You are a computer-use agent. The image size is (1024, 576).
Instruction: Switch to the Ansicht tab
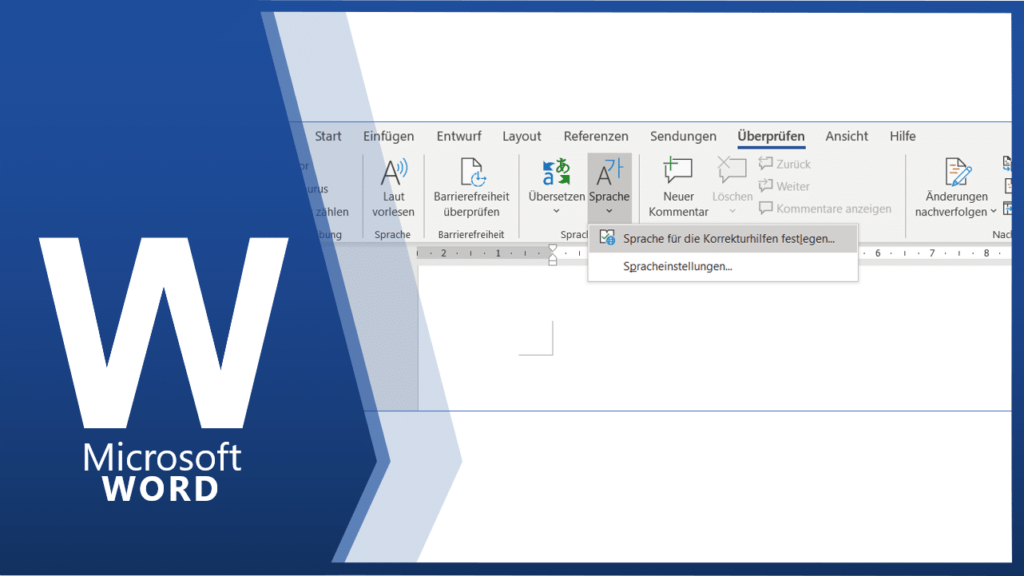click(x=846, y=136)
